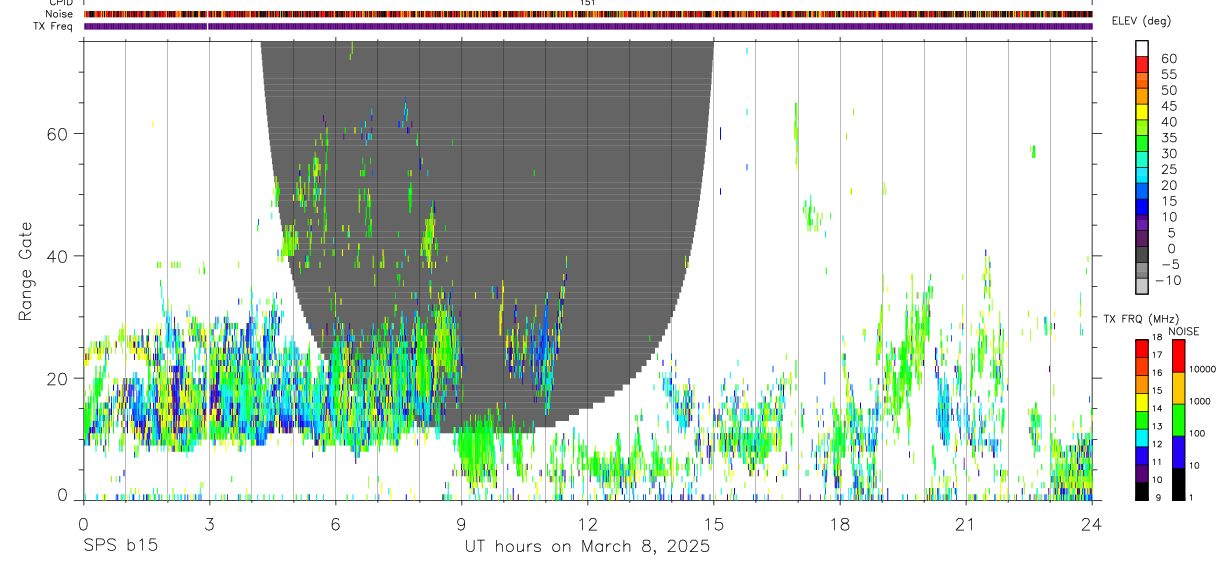This screenshot has width=1228, height=567.
Task: Click the 60 label on the ELEV colorbar
Action: point(1167,58)
